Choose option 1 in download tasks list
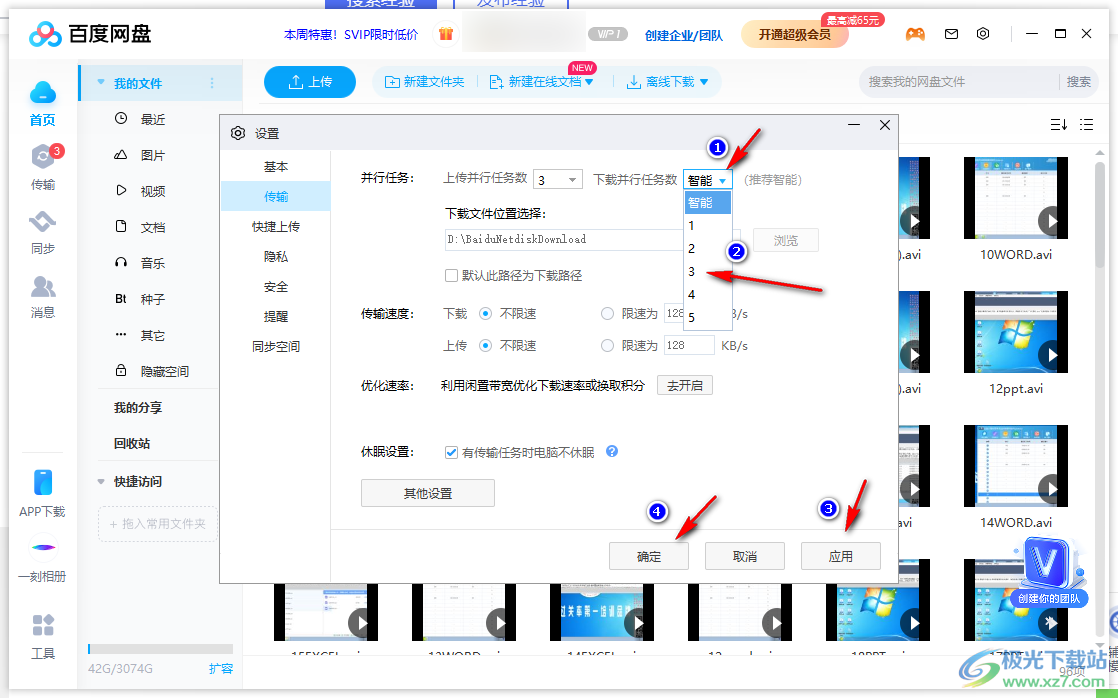1118x698 pixels. click(708, 225)
